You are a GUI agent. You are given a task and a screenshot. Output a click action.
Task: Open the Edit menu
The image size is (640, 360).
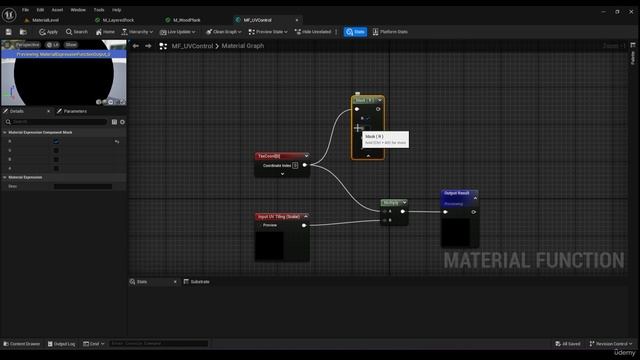pos(40,10)
